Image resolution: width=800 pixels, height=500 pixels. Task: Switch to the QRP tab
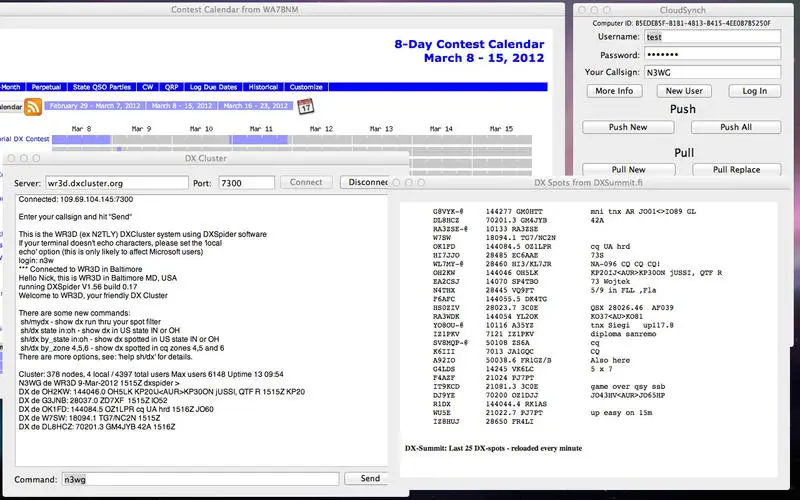tap(171, 87)
